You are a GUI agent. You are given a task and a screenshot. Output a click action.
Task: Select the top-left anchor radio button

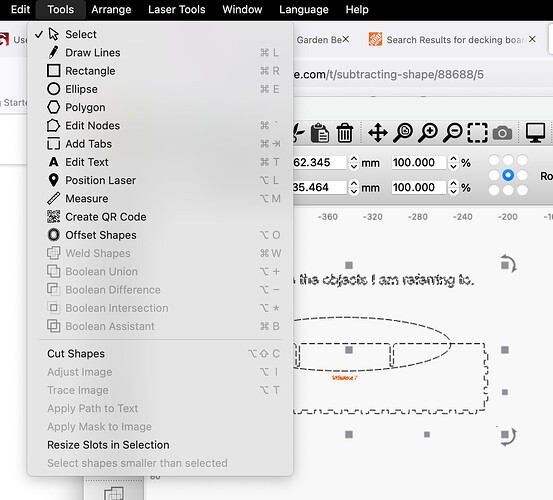[494, 160]
